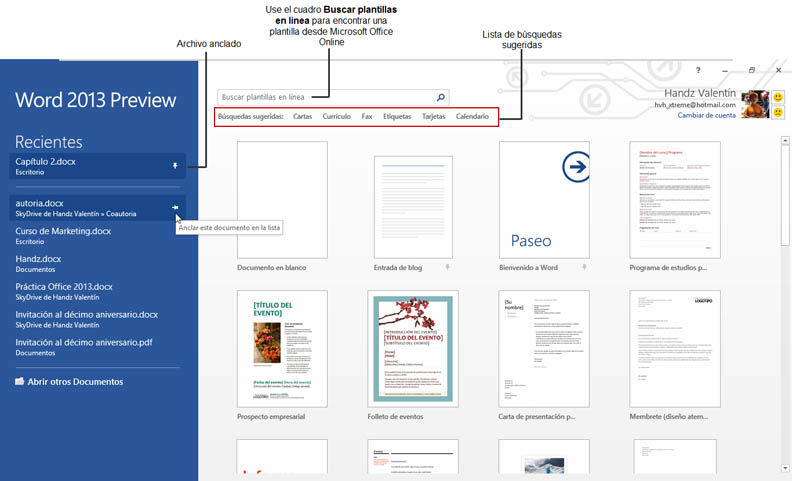Choose the Folleto de eventos template

(x=413, y=349)
